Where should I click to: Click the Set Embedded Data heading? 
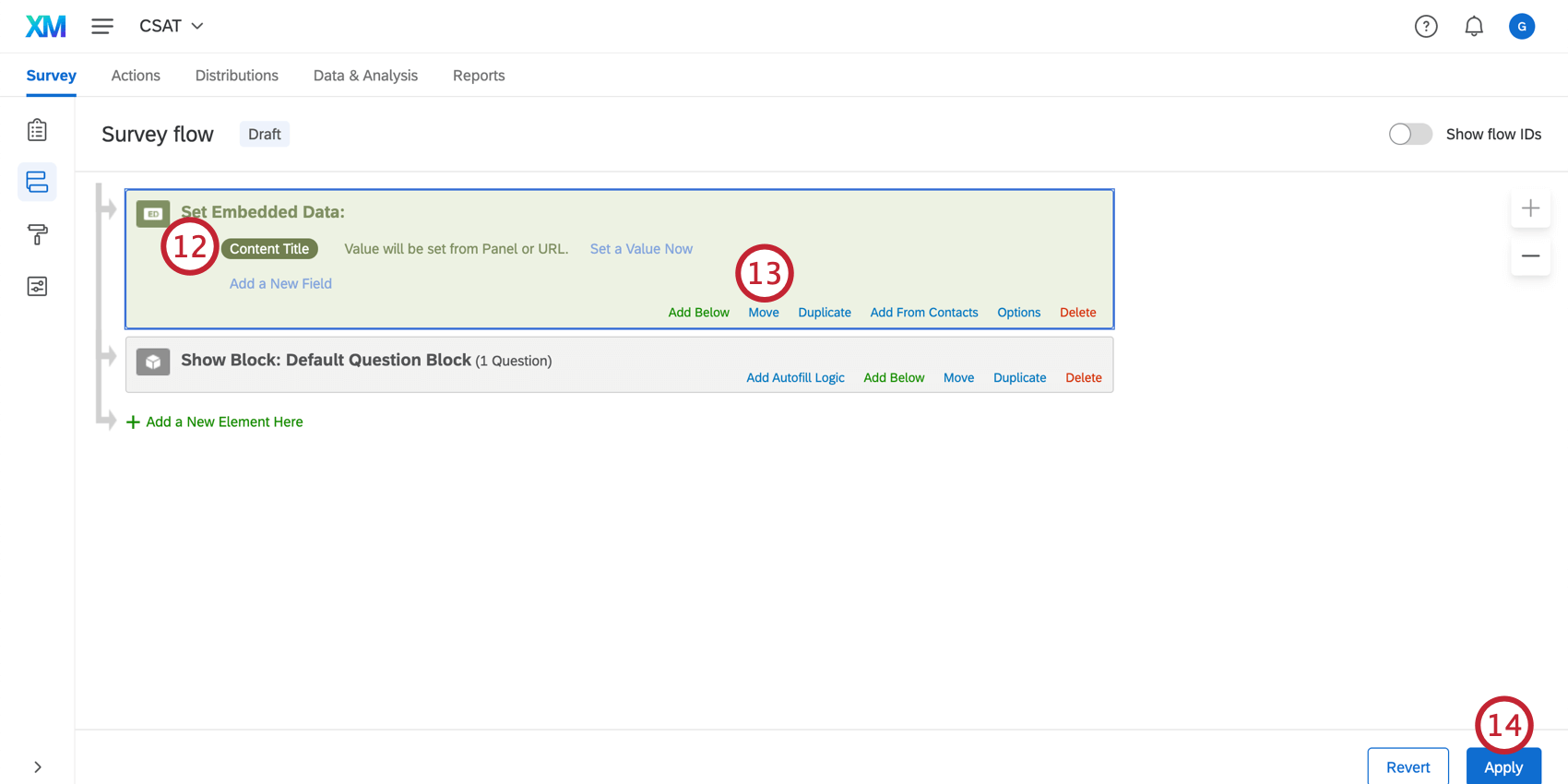click(x=263, y=212)
